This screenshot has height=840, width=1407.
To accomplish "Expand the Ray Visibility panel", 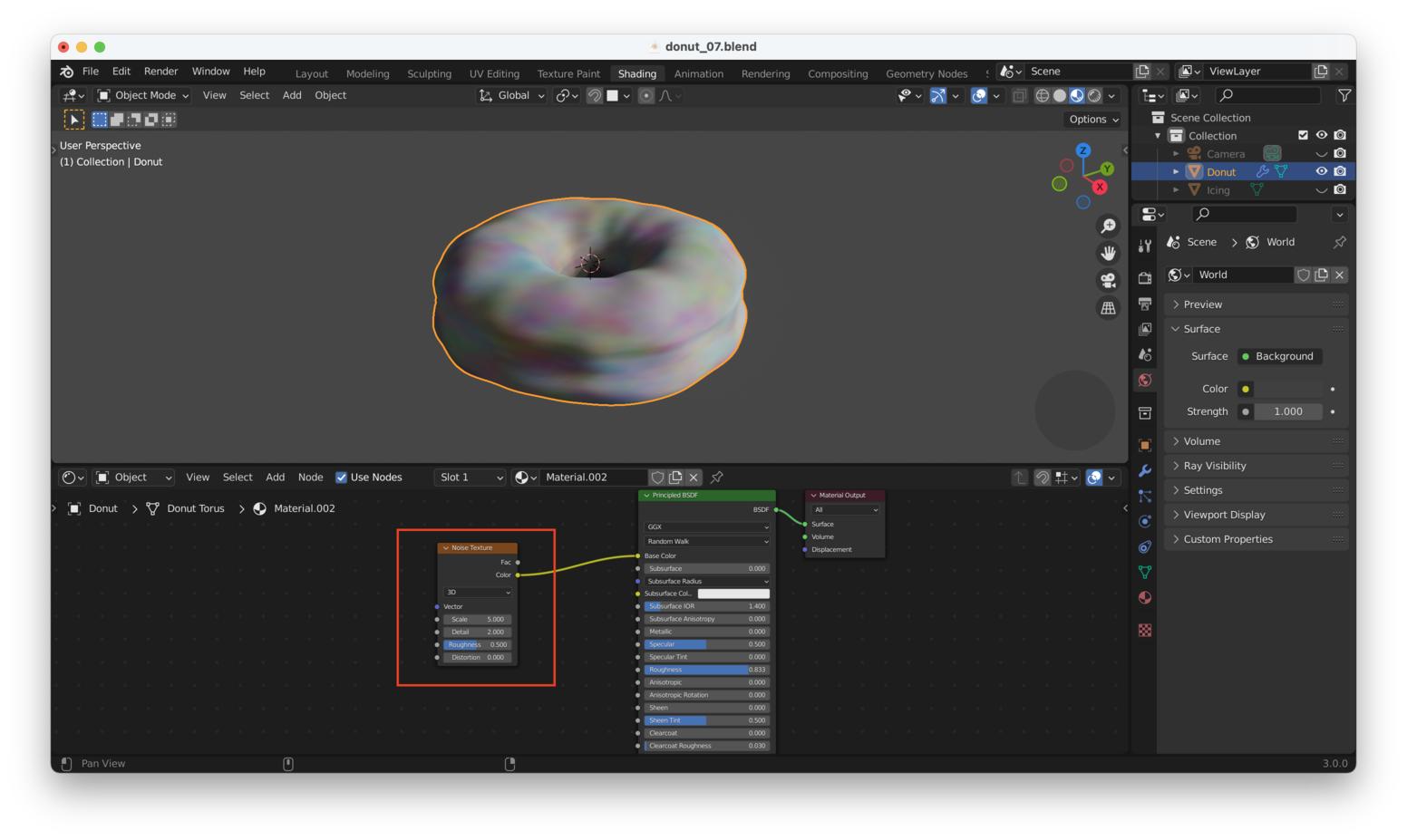I will coord(1215,466).
